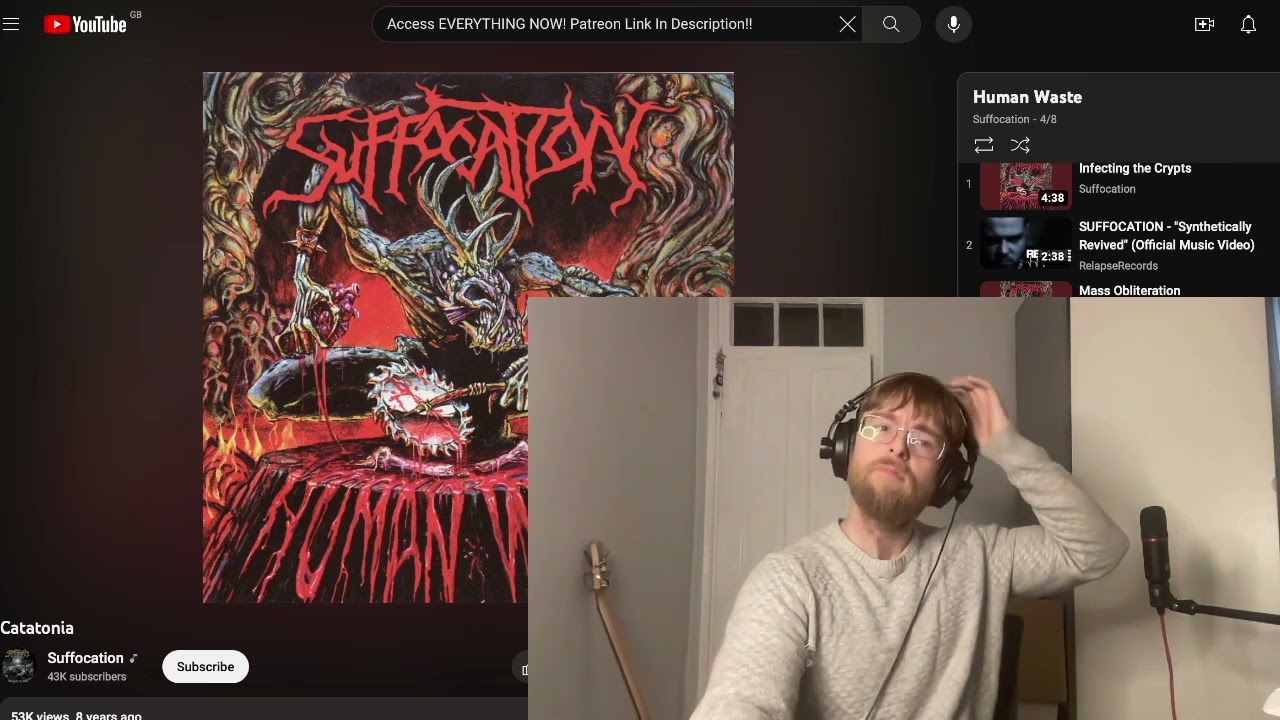Click '43K subscribers' text
The image size is (1280, 720).
coord(87,677)
